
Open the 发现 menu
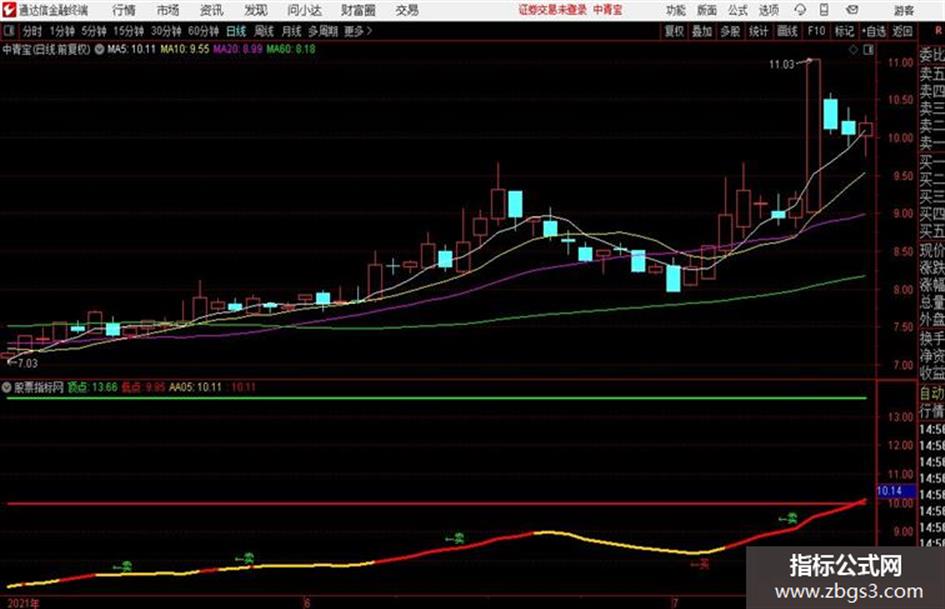click(256, 10)
